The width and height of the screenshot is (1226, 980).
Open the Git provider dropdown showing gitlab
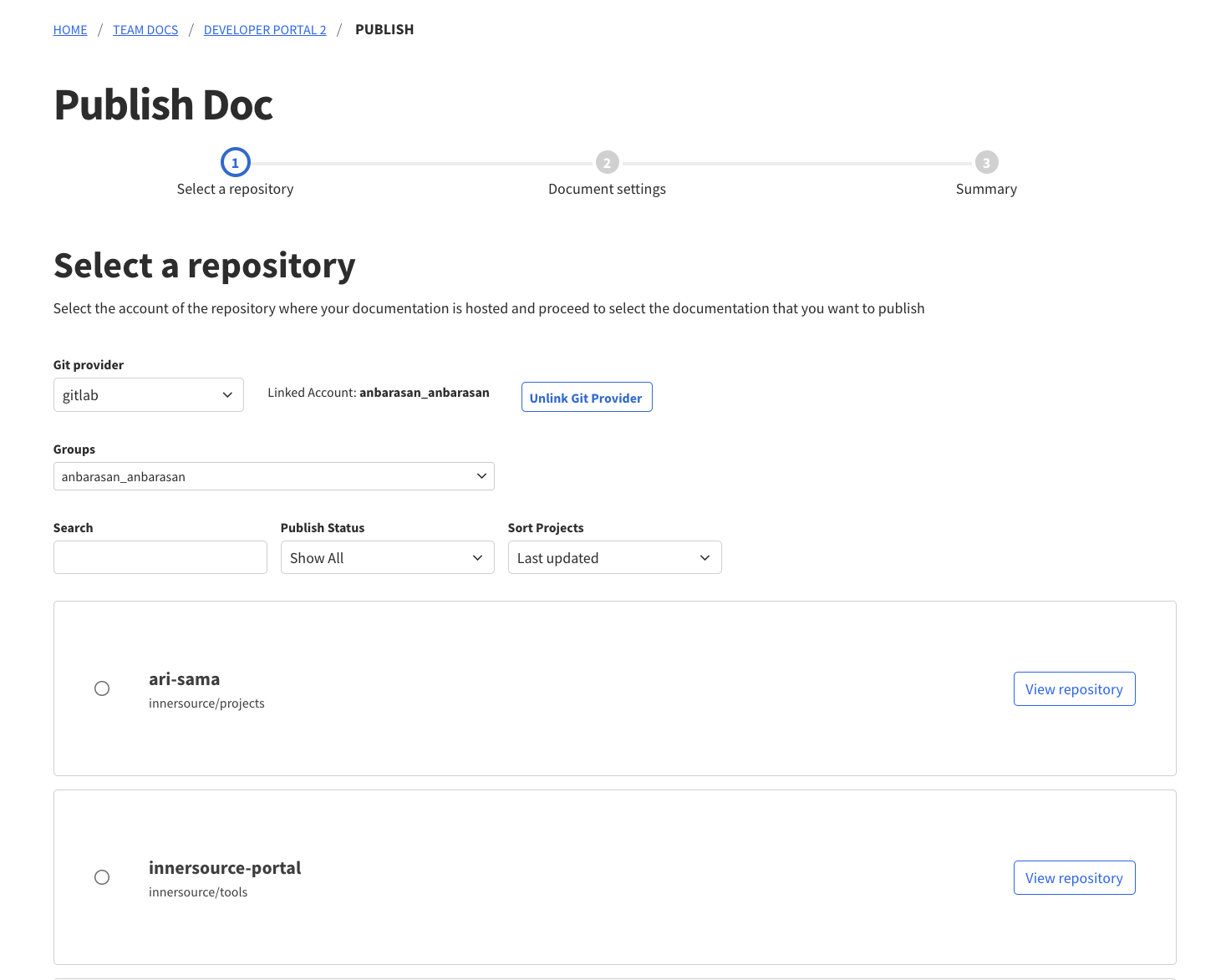[x=148, y=394]
